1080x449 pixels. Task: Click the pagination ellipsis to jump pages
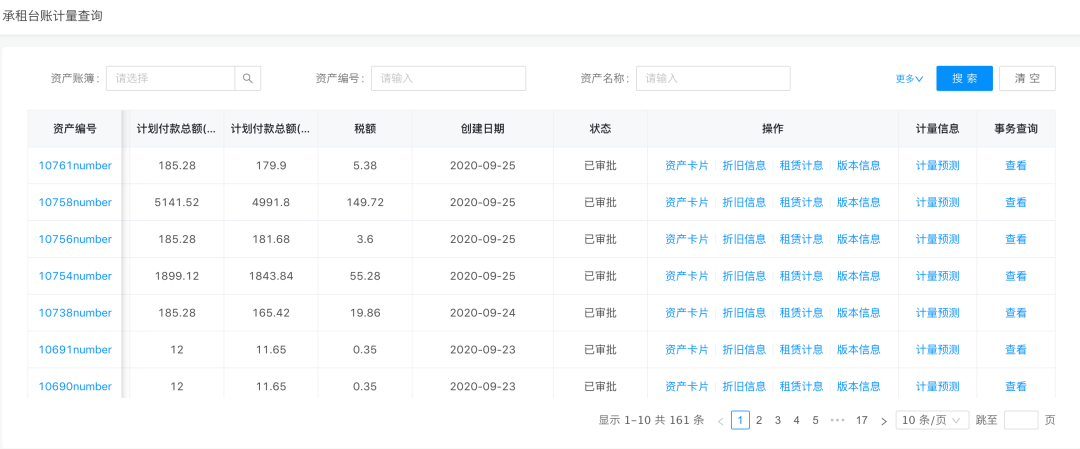837,420
